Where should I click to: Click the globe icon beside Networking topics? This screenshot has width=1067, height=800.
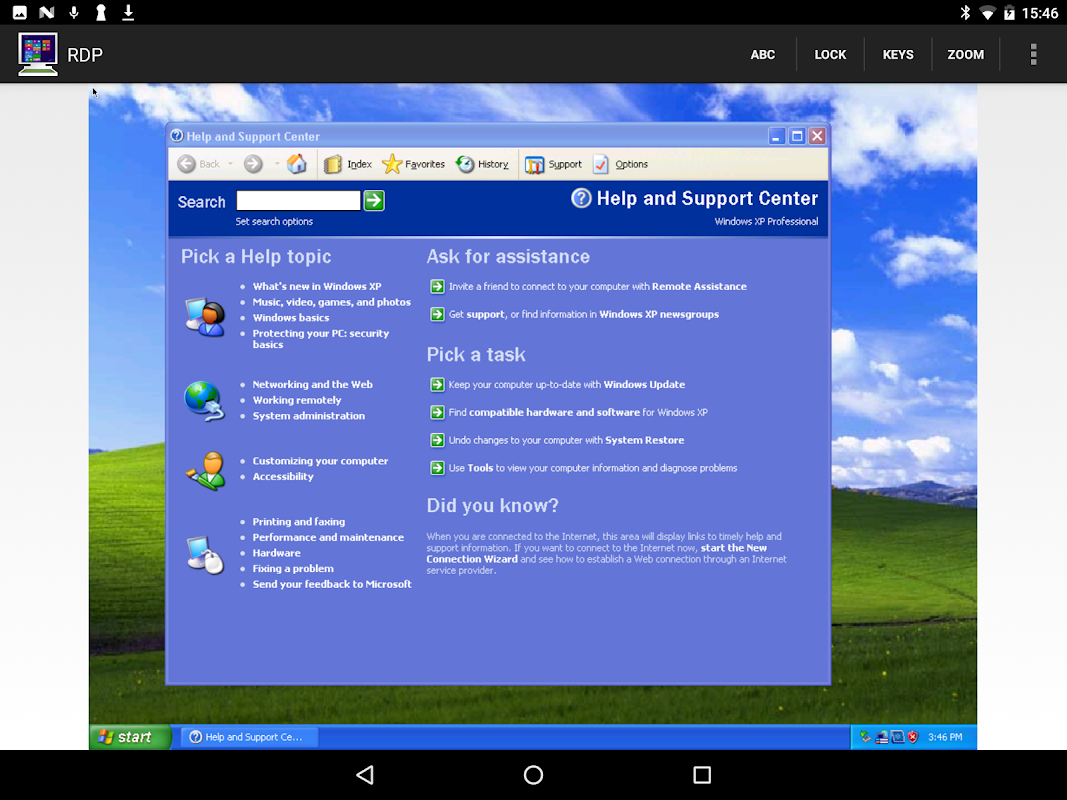(x=204, y=401)
